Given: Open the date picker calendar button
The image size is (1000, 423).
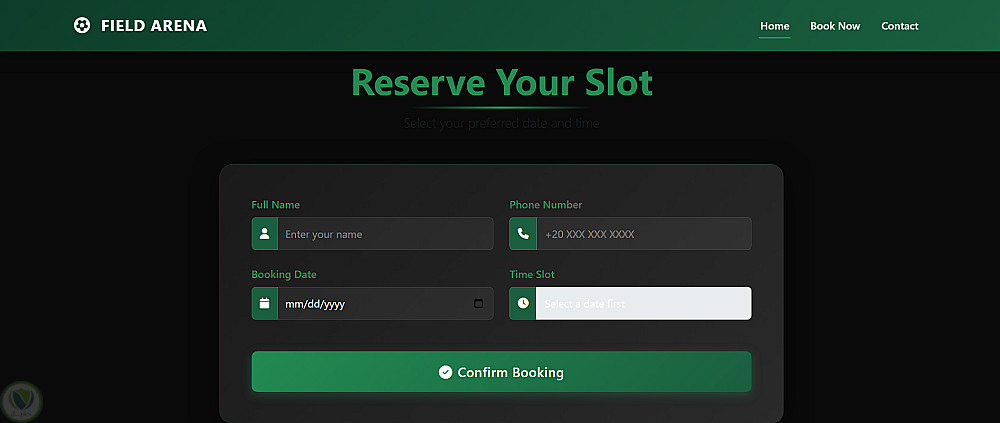Looking at the screenshot, I should pyautogui.click(x=478, y=304).
